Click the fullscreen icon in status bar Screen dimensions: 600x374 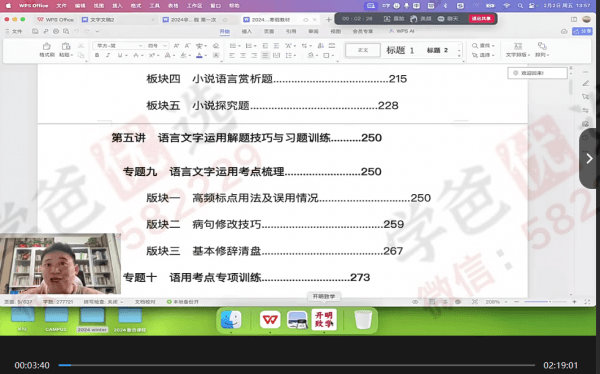tap(587, 302)
